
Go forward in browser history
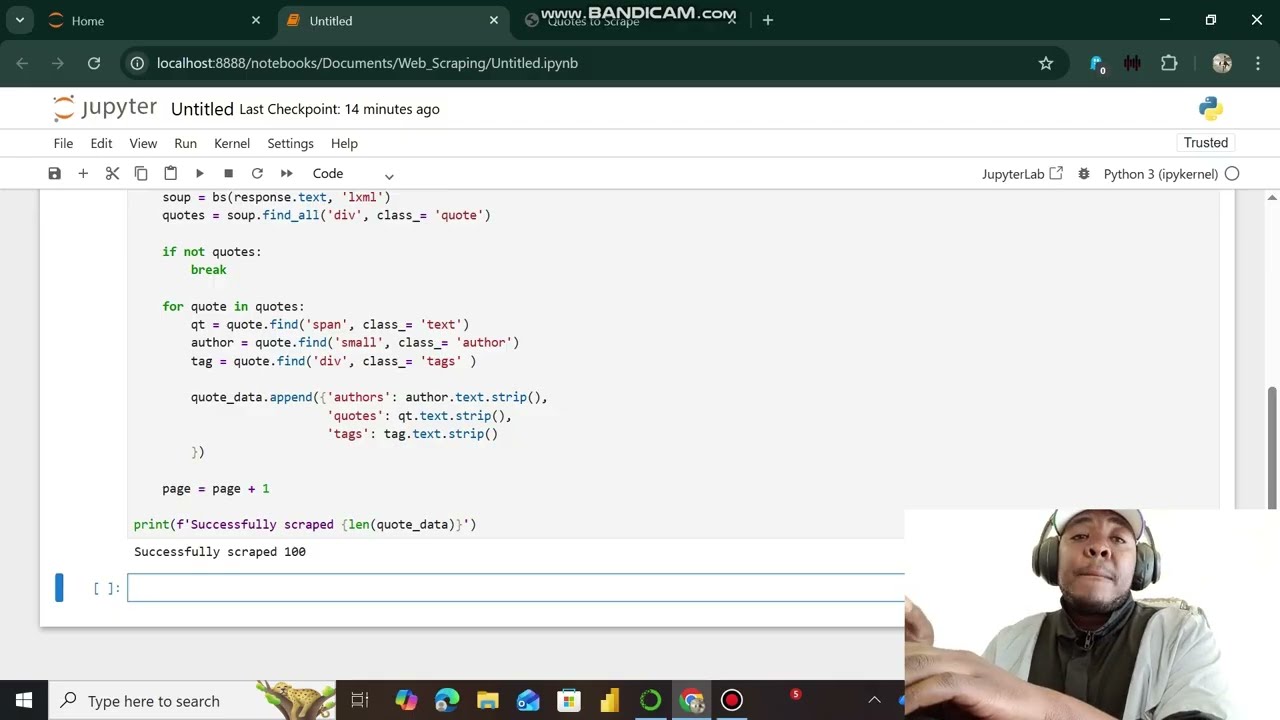click(x=58, y=63)
